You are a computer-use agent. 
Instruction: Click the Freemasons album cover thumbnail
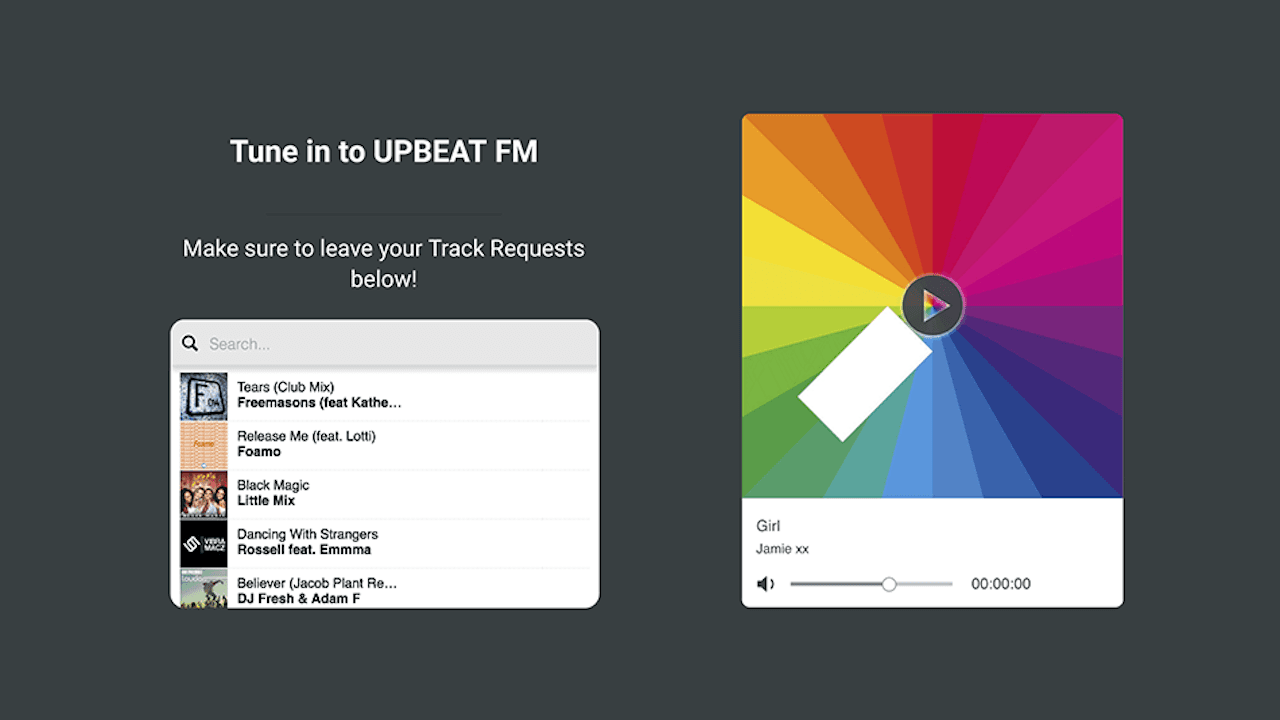[x=203, y=395]
